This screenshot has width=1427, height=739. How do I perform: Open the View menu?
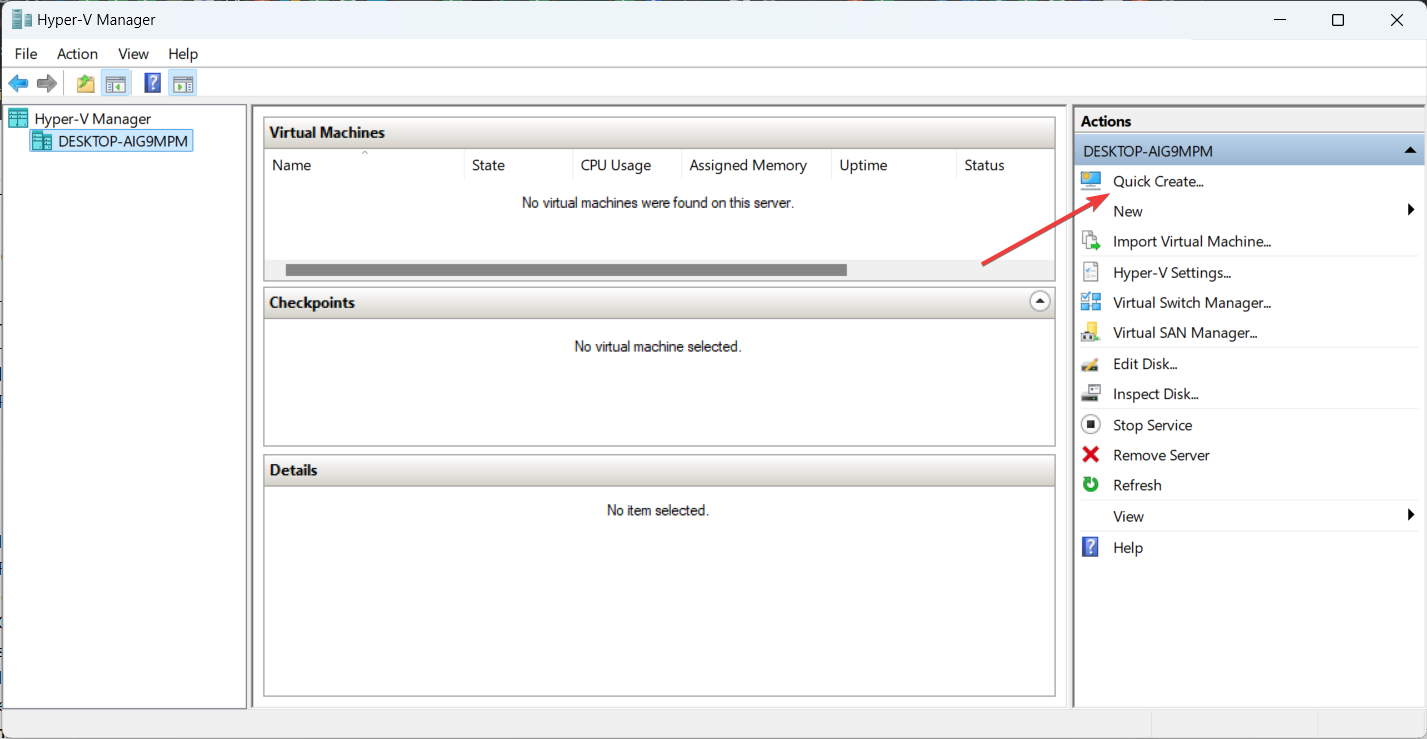133,54
